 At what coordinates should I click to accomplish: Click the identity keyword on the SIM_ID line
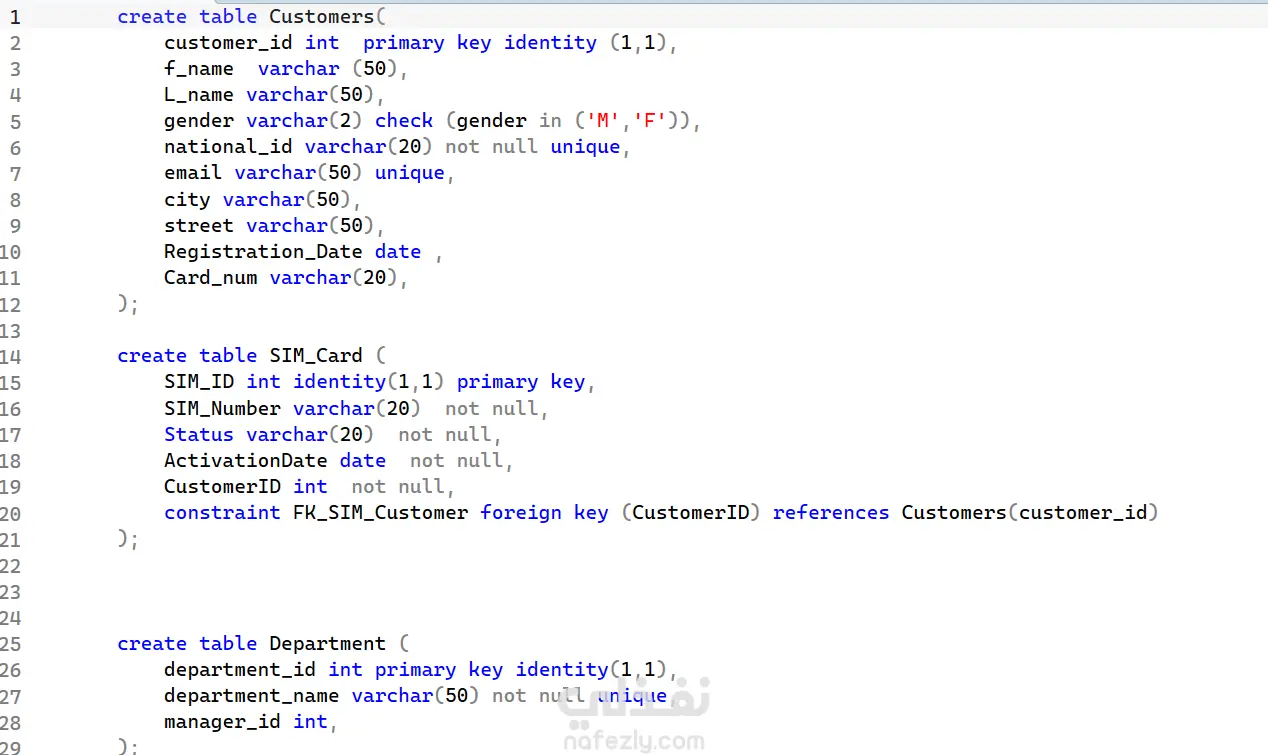[x=340, y=382]
